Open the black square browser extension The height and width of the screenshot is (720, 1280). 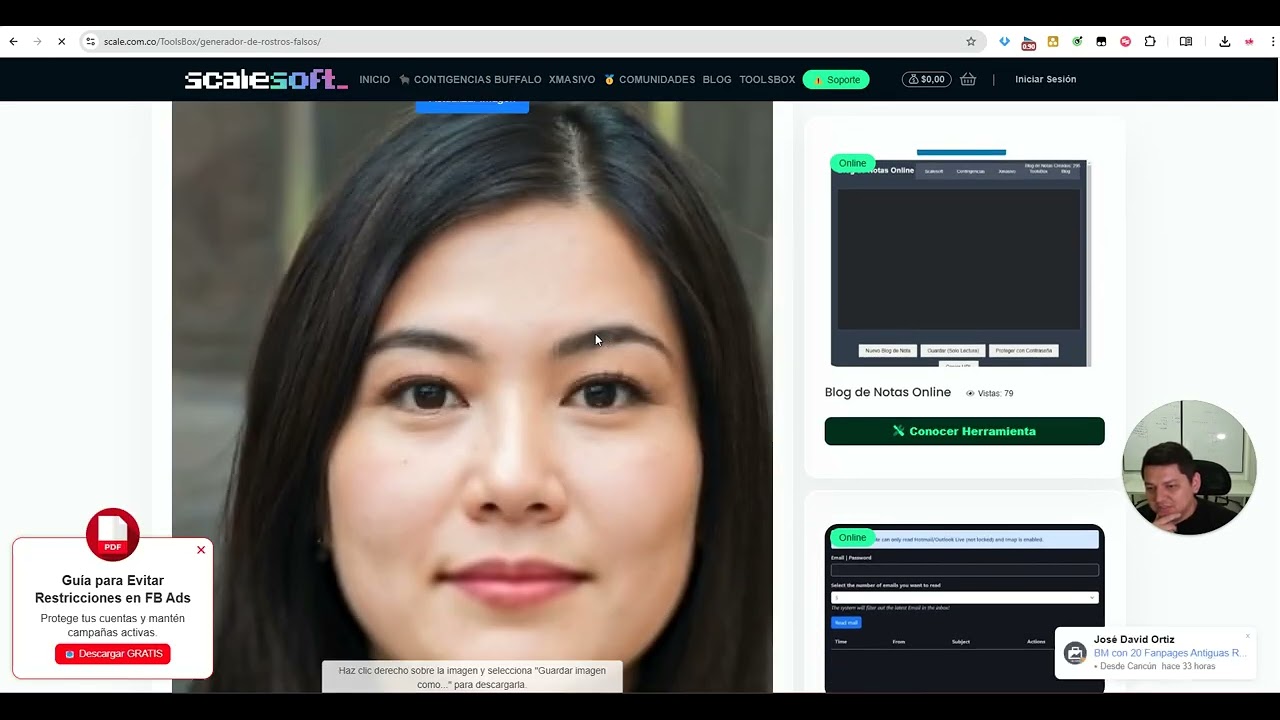1101,42
